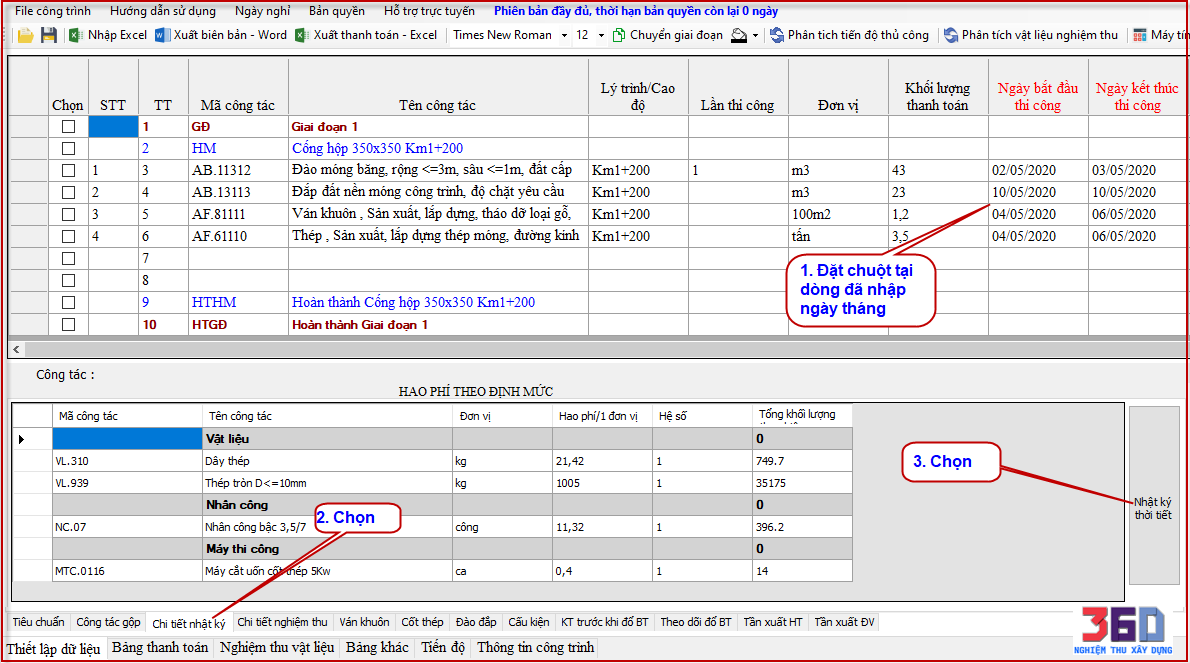This screenshot has height=663, width=1190.
Task: Switch to the Đào đắp tab
Action: point(476,622)
